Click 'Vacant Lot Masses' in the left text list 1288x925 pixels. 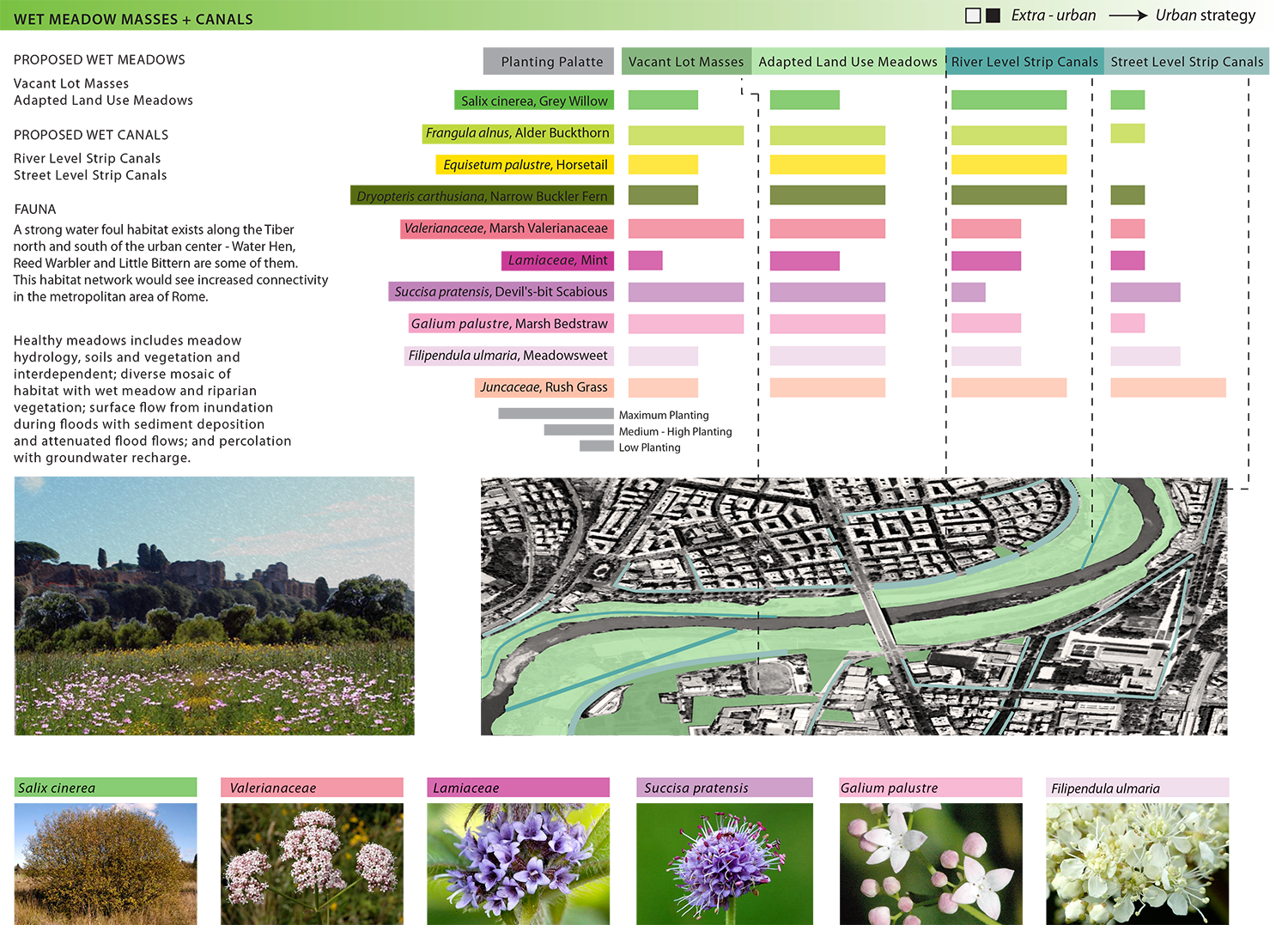(71, 83)
